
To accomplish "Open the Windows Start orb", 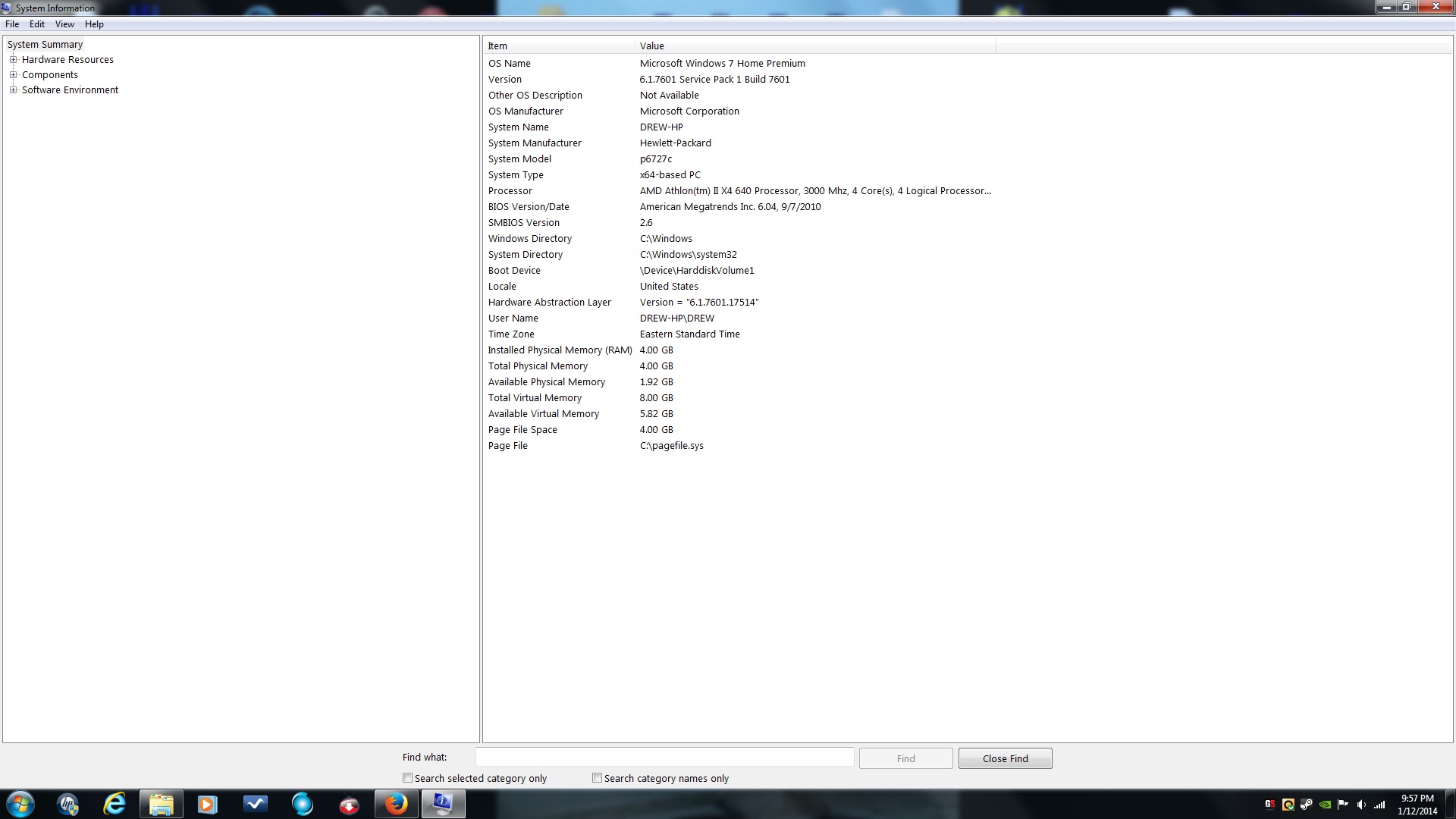I will (20, 804).
